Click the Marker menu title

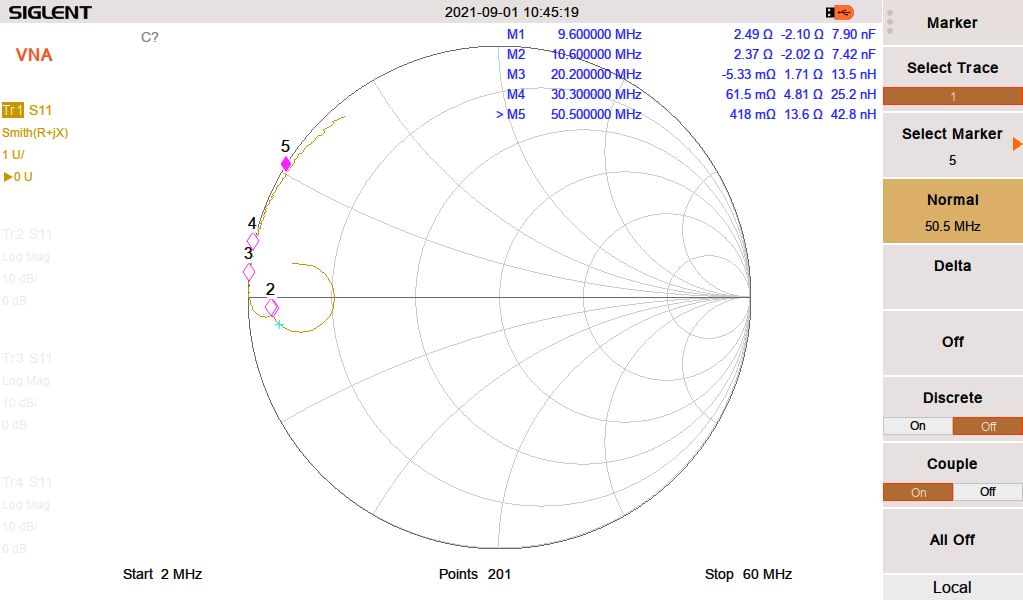(x=953, y=23)
